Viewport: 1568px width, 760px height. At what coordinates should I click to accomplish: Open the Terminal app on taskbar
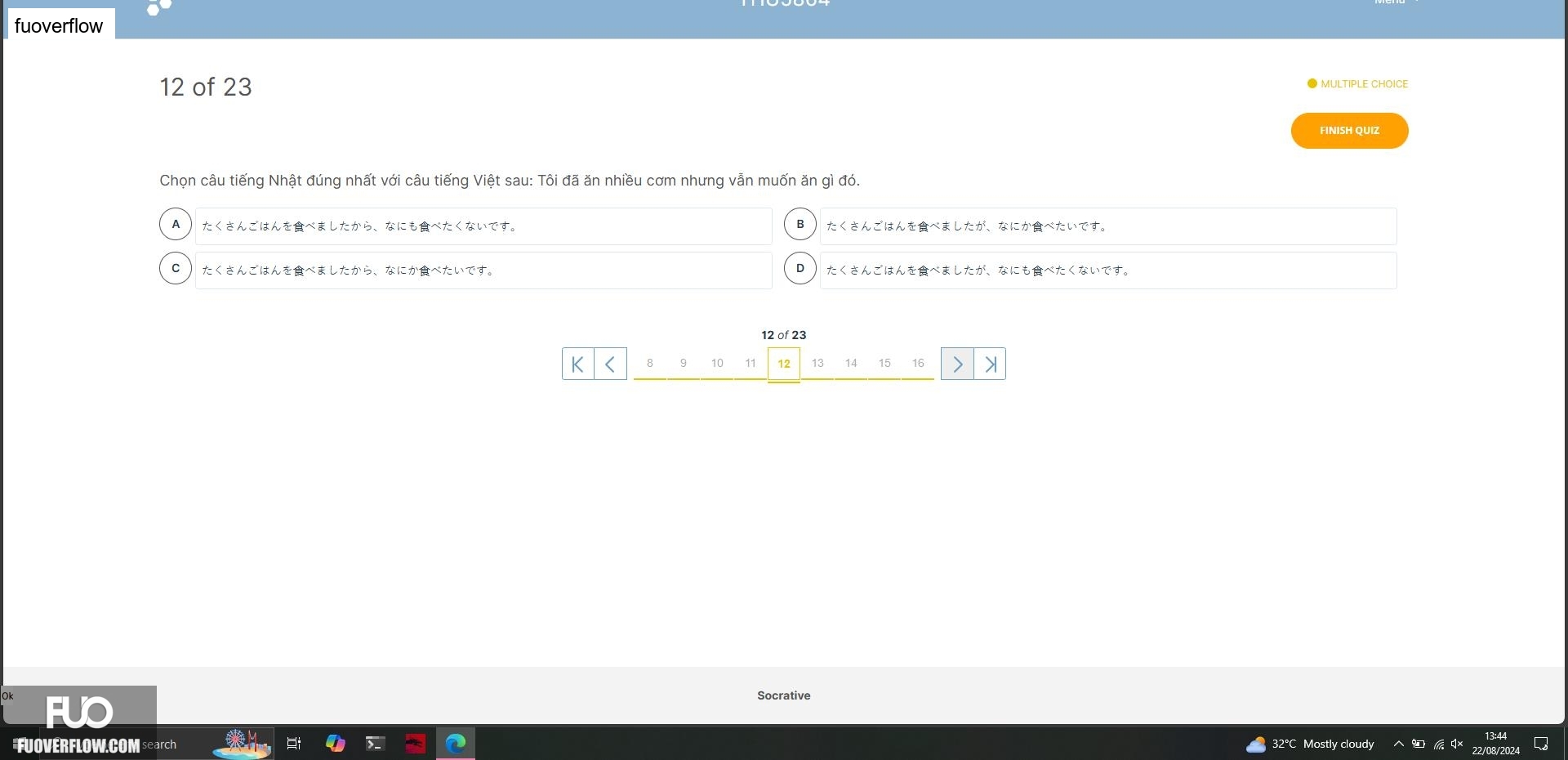[375, 744]
